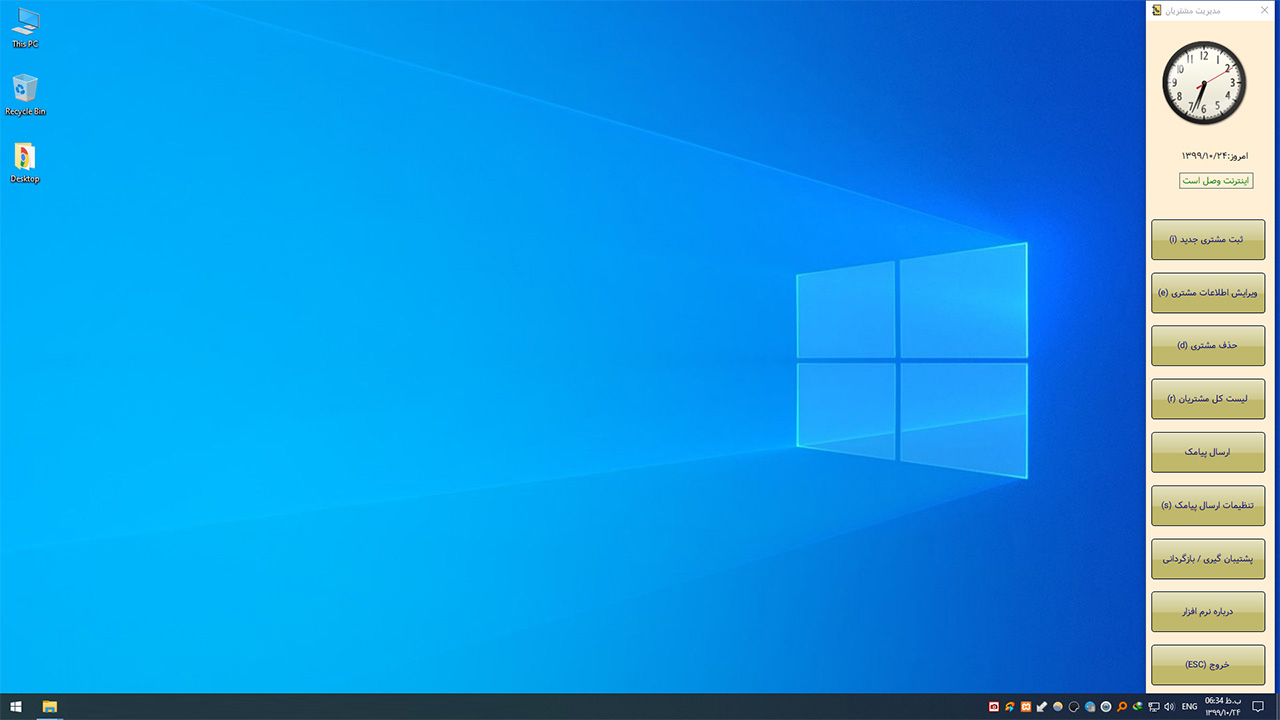Open taskbar clock and date
The width and height of the screenshot is (1280, 720).
(1223, 707)
